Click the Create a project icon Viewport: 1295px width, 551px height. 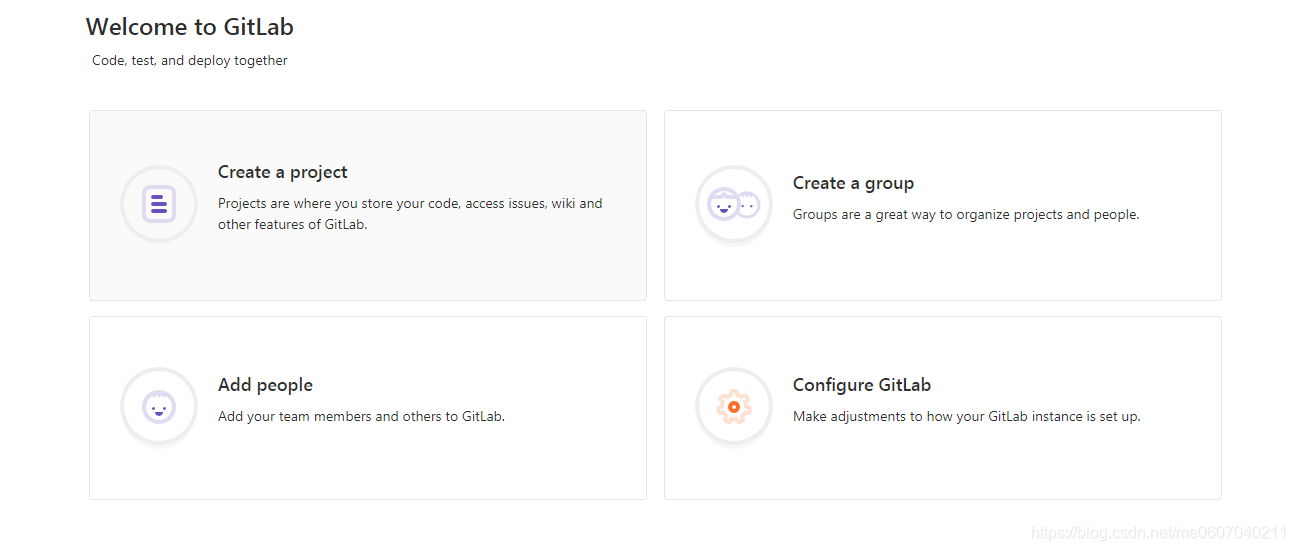coord(159,204)
